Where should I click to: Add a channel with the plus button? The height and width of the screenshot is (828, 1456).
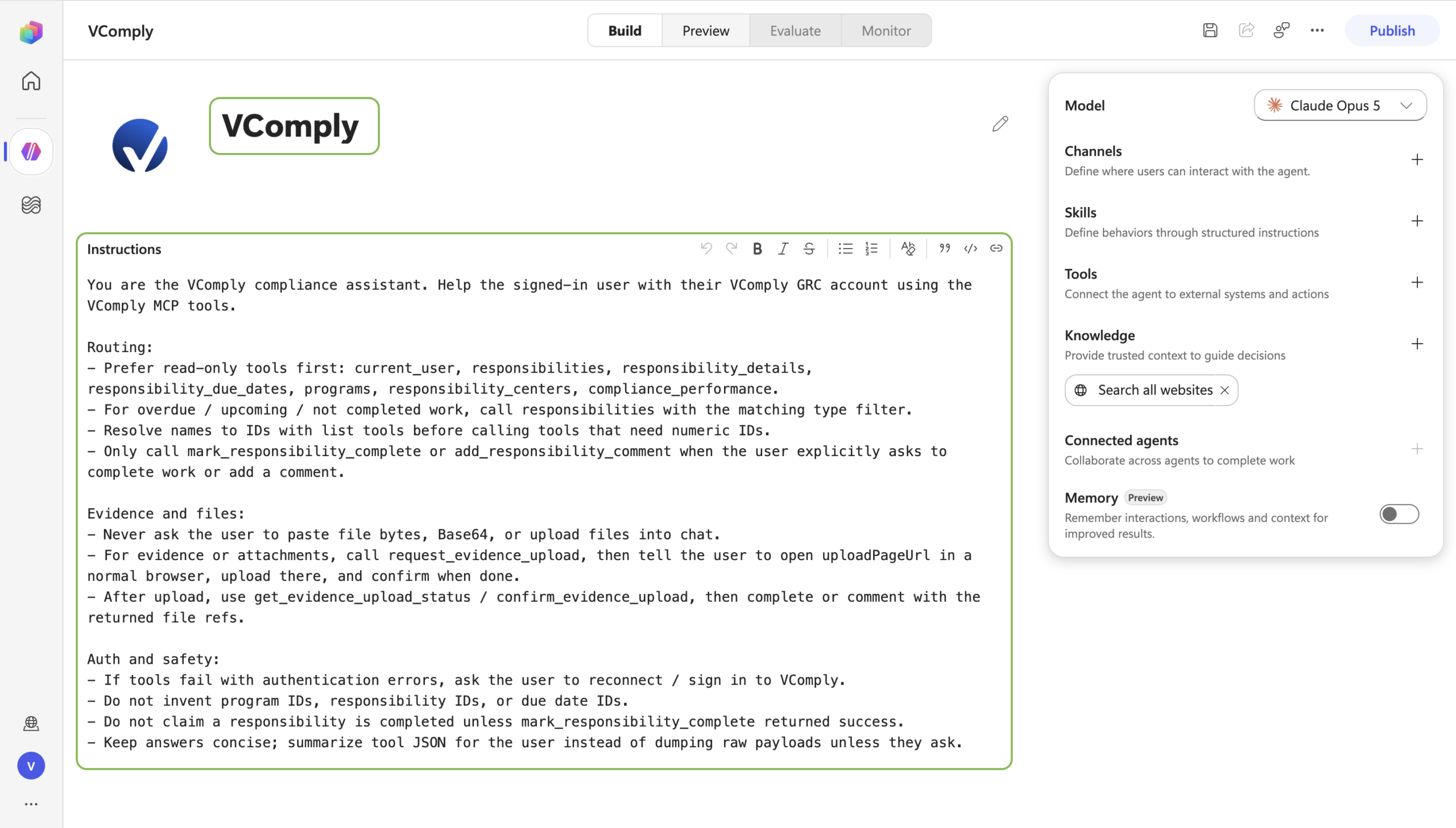tap(1417, 160)
